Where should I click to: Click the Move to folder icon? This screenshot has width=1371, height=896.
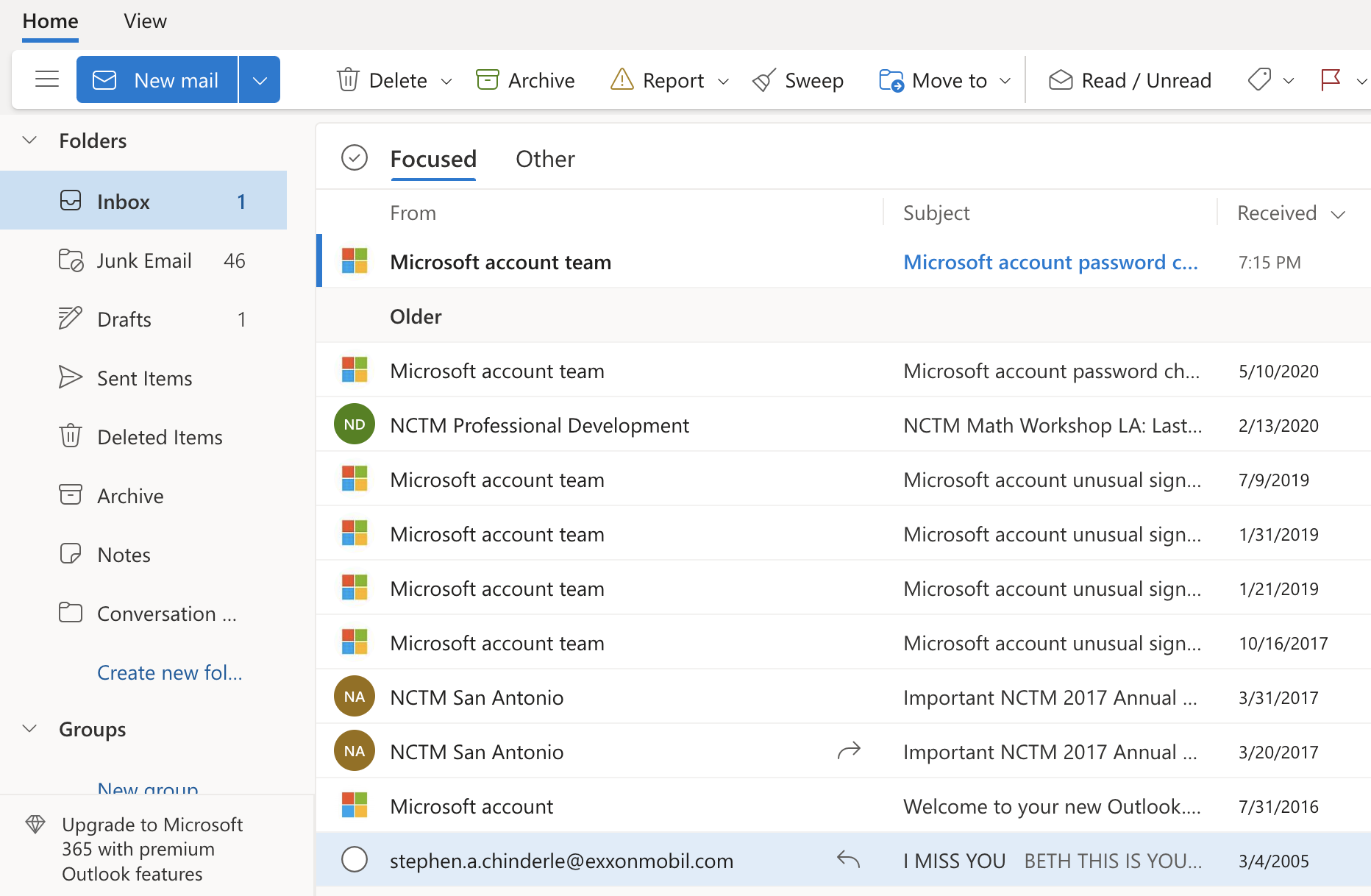(x=891, y=79)
